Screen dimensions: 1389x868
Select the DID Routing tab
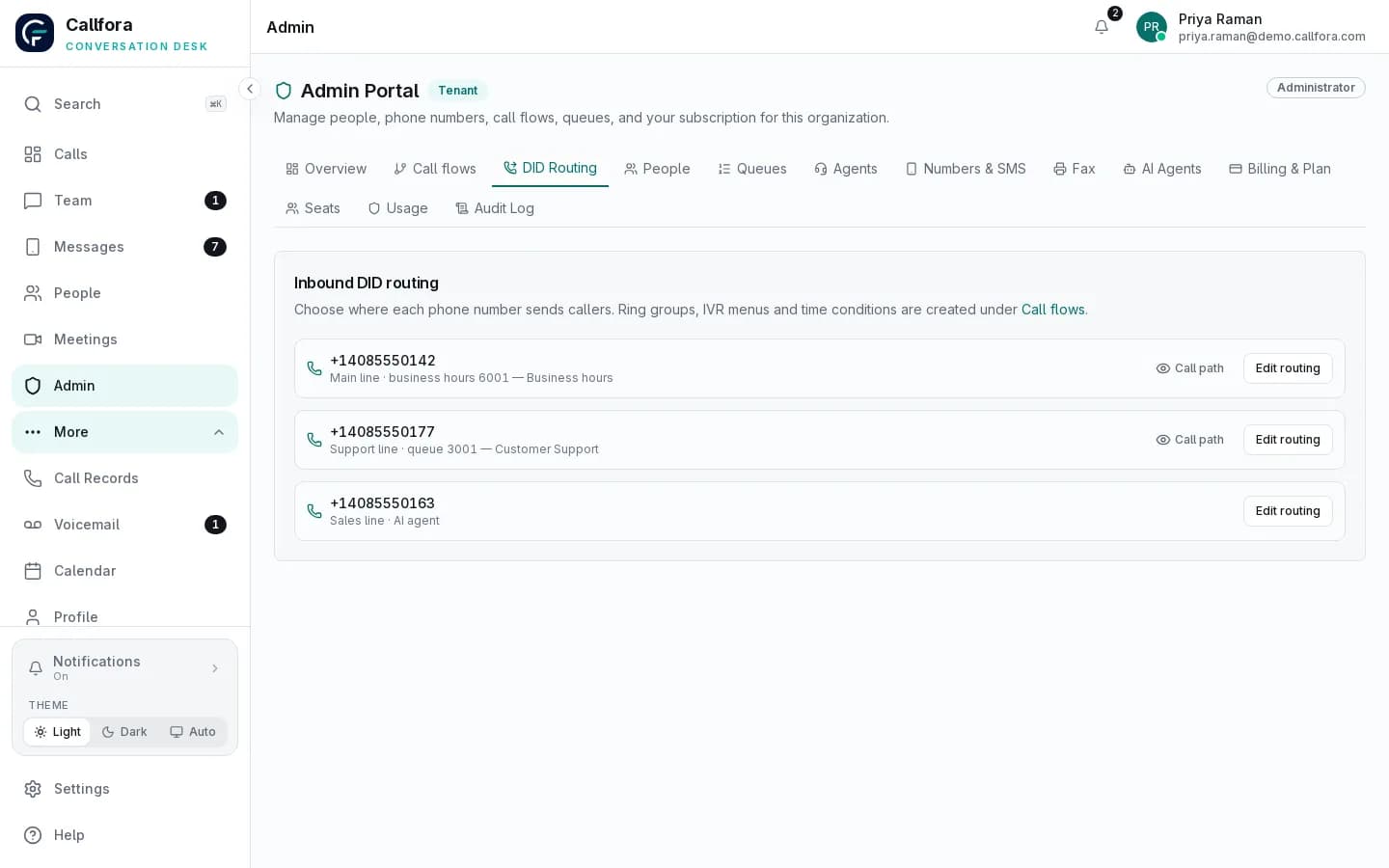[550, 168]
